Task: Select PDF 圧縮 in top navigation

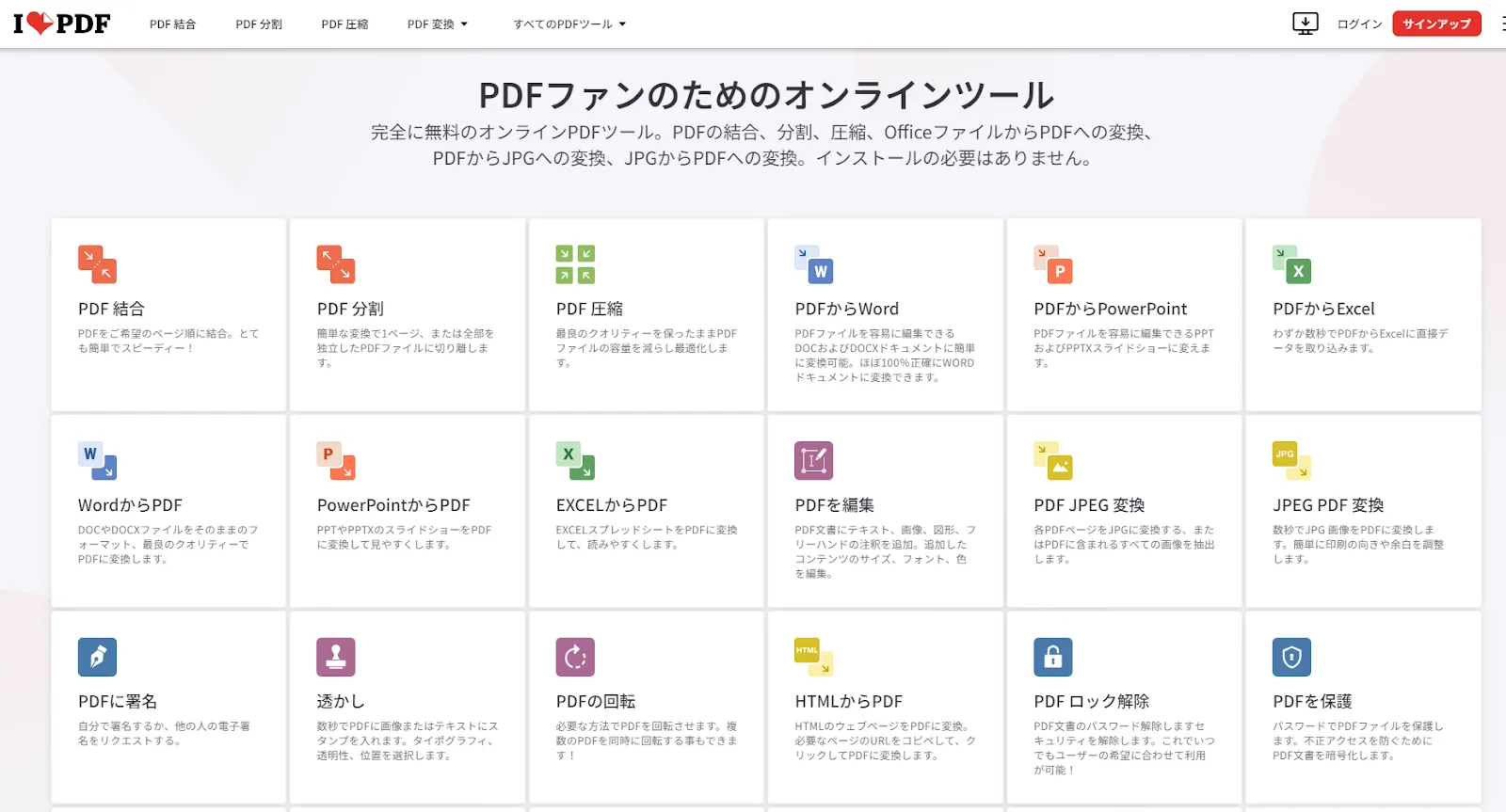Action: [344, 24]
